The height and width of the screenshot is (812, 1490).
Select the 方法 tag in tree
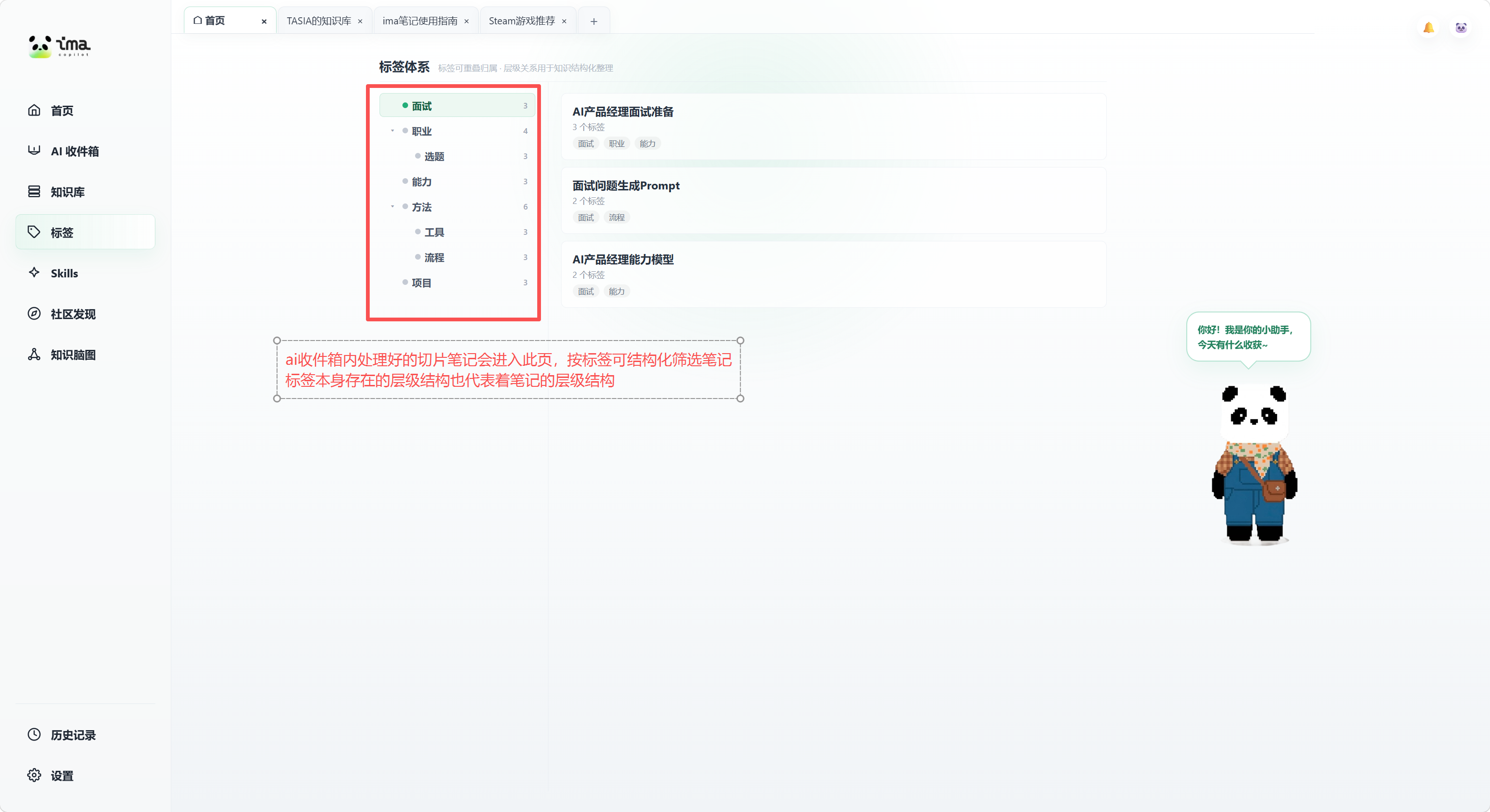pos(457,206)
